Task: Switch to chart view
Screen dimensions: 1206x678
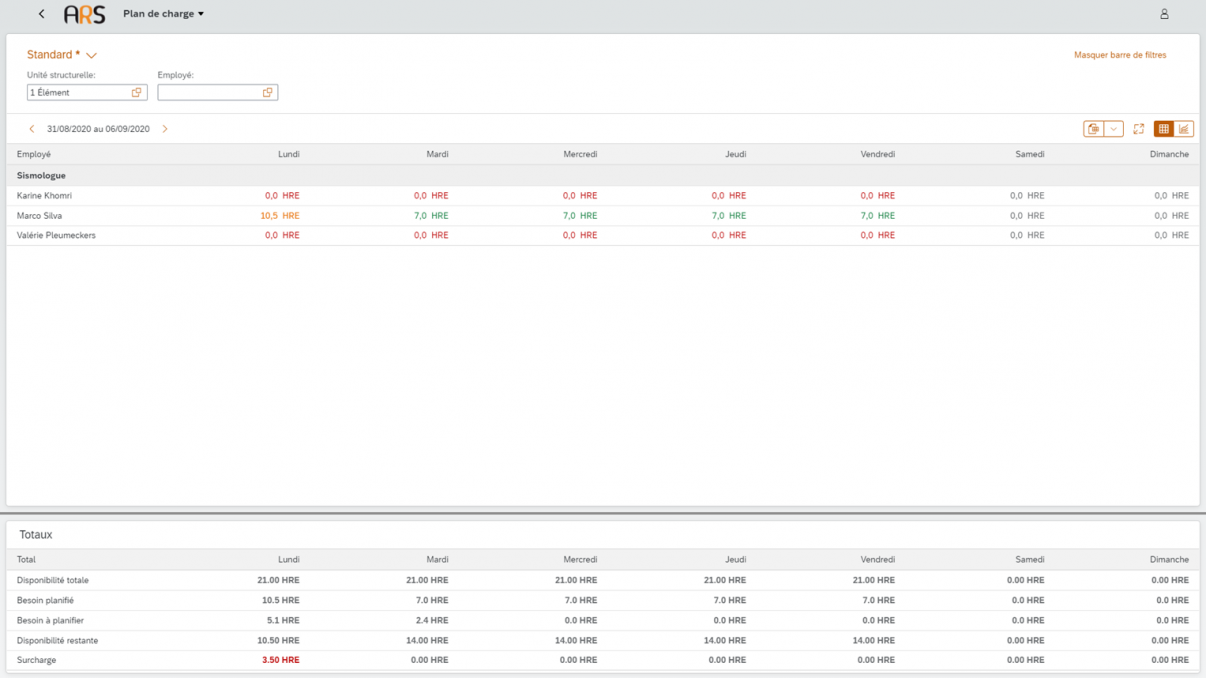Action: click(x=1184, y=129)
